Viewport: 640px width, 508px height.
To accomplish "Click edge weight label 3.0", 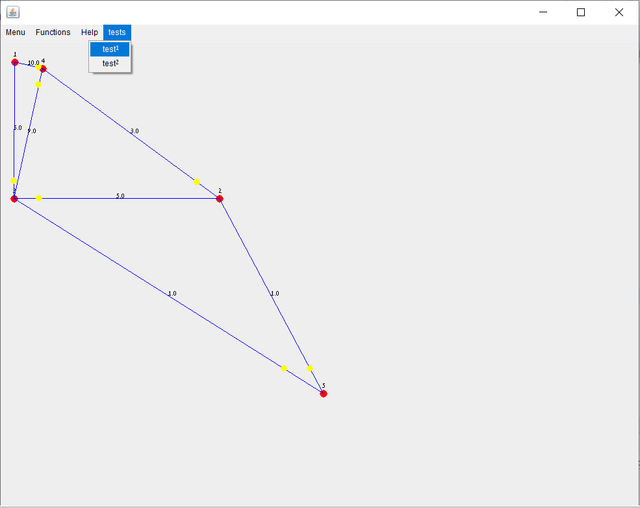I will click(135, 131).
